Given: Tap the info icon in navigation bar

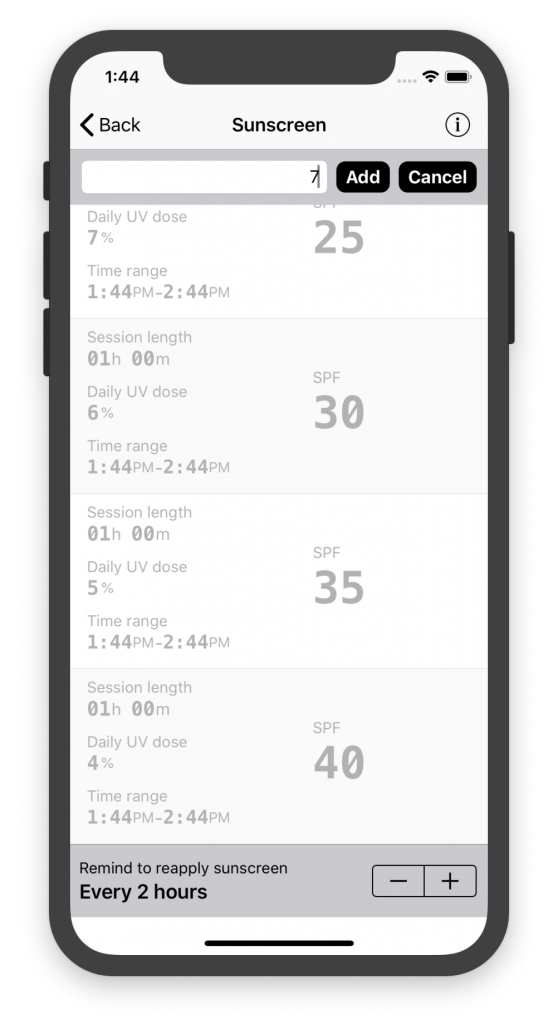Looking at the screenshot, I should click(x=457, y=124).
